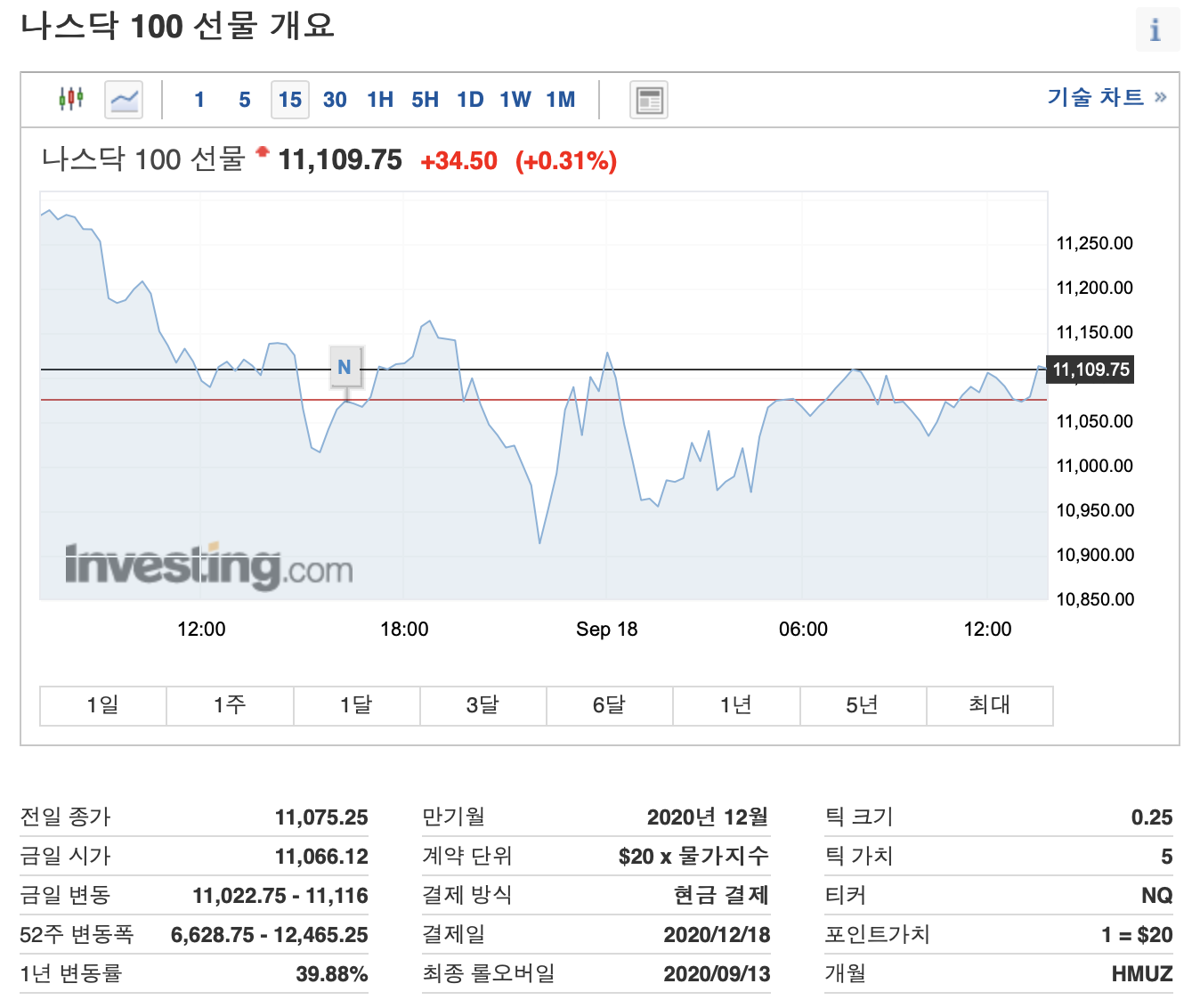Viewport: 1200px width, 1008px height.
Task: Click the 52주 변동폭 range value
Action: 270,935
